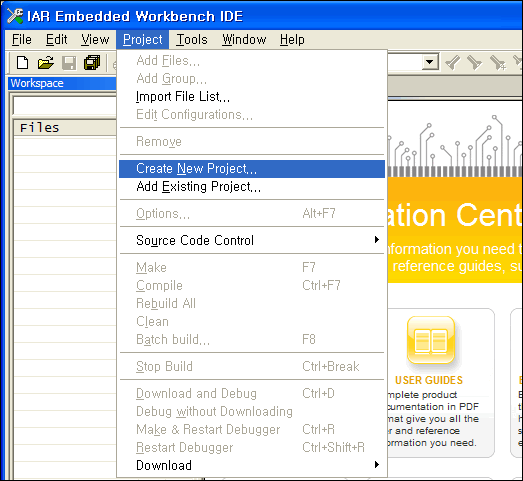Click the disabled Clean entry
Image resolution: width=523 pixels, height=481 pixels.
tap(252, 322)
